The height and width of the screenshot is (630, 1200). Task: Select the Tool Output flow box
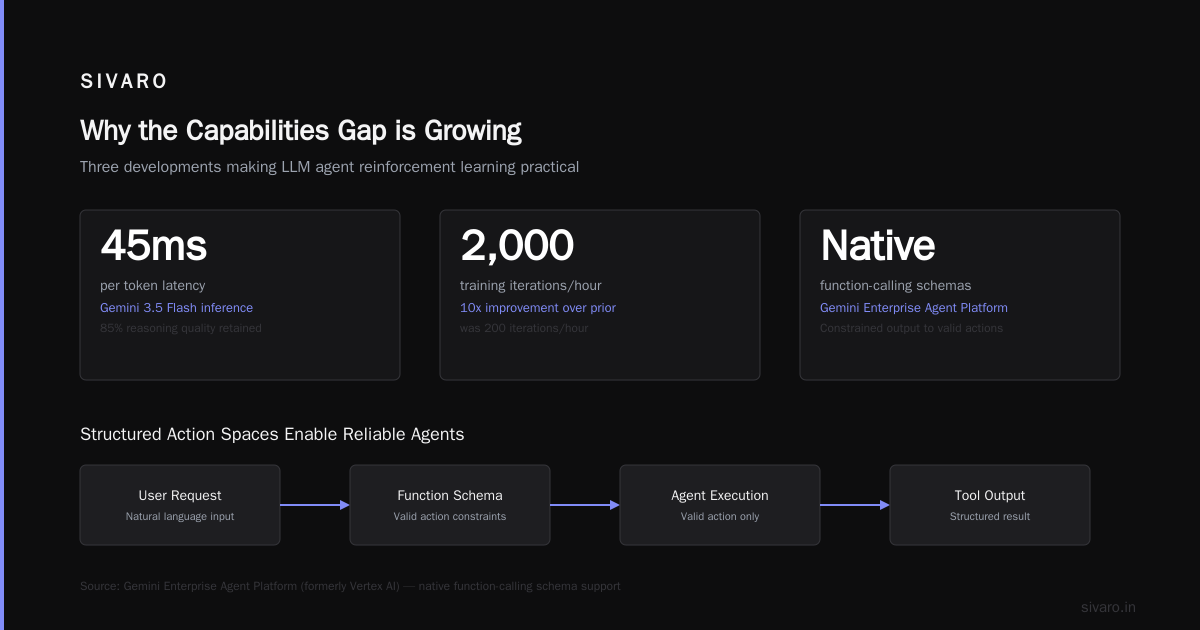[x=990, y=505]
